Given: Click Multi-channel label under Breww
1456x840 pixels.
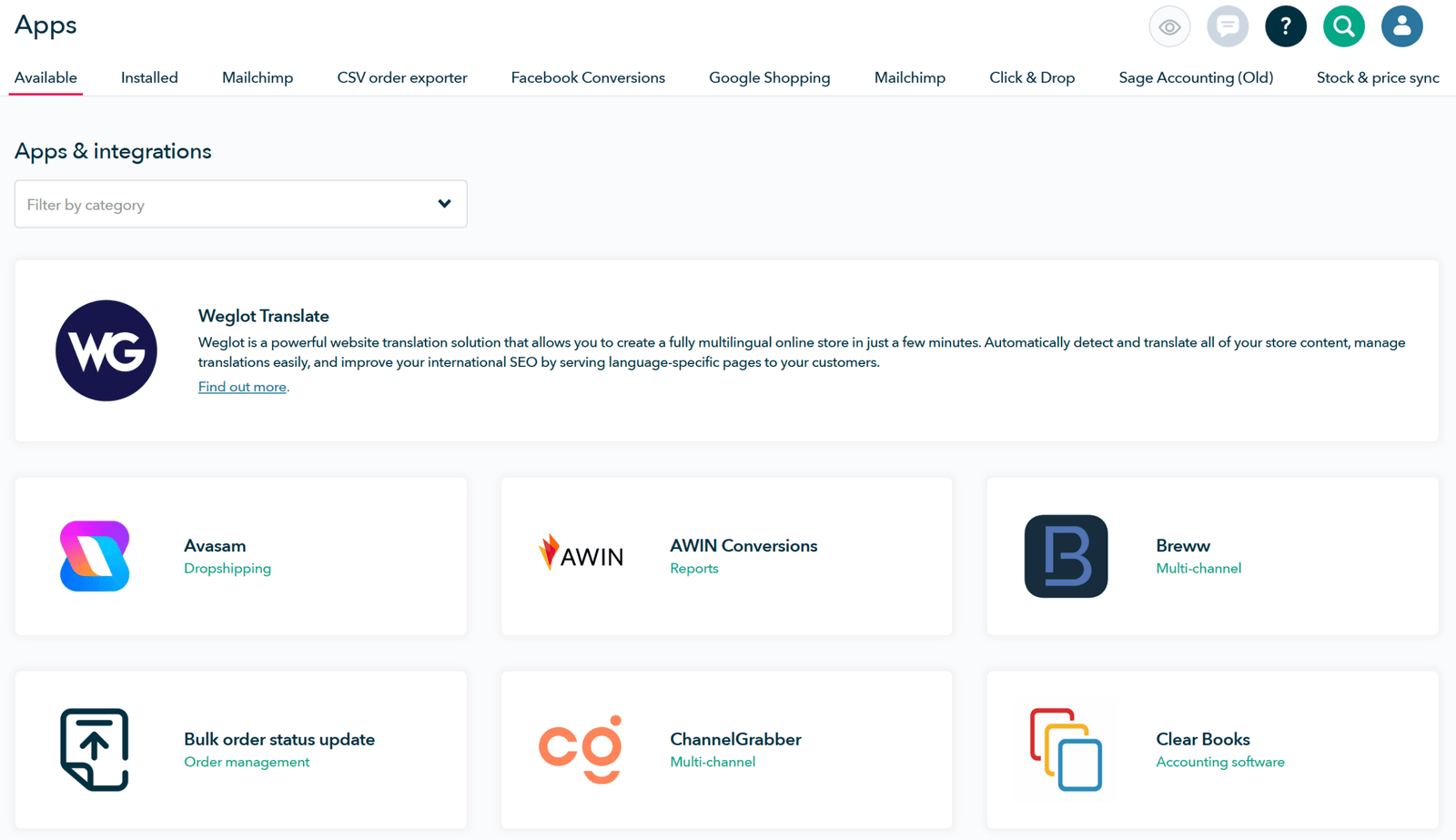Looking at the screenshot, I should click(1198, 568).
